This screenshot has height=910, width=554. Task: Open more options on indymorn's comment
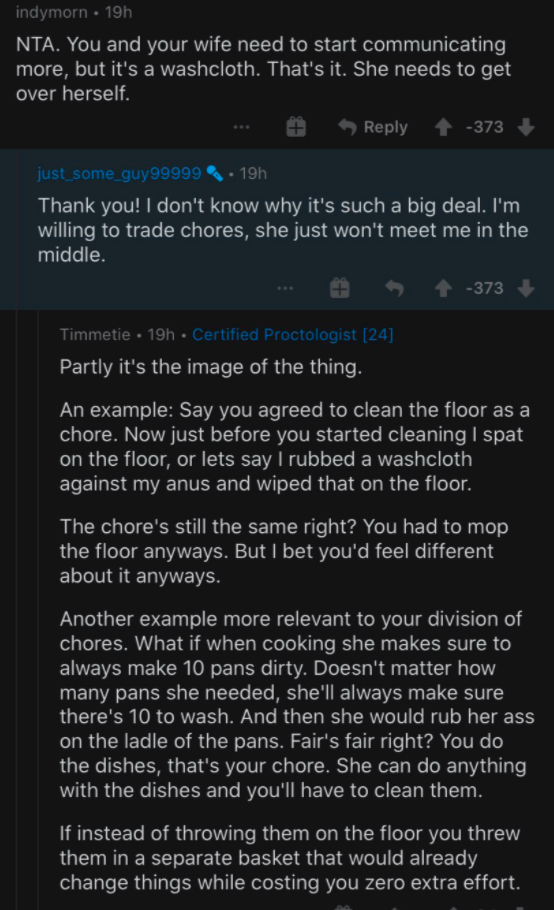point(241,127)
